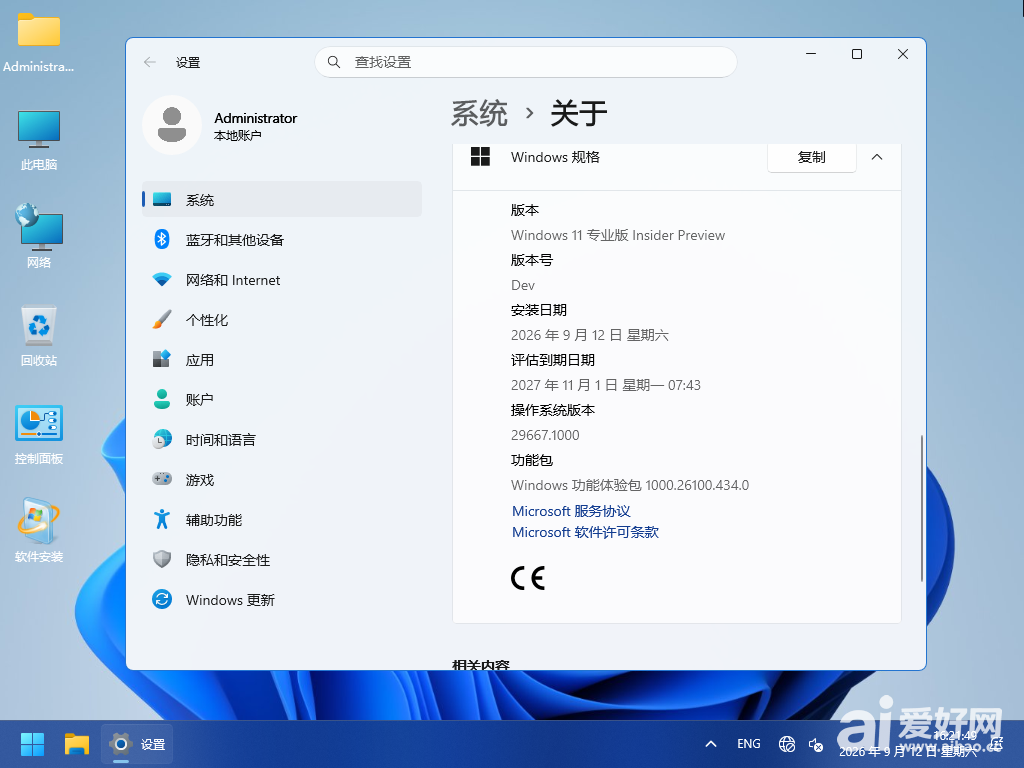Click the shield icon for 隐私和安全性
The width and height of the screenshot is (1024, 768).
tap(162, 559)
